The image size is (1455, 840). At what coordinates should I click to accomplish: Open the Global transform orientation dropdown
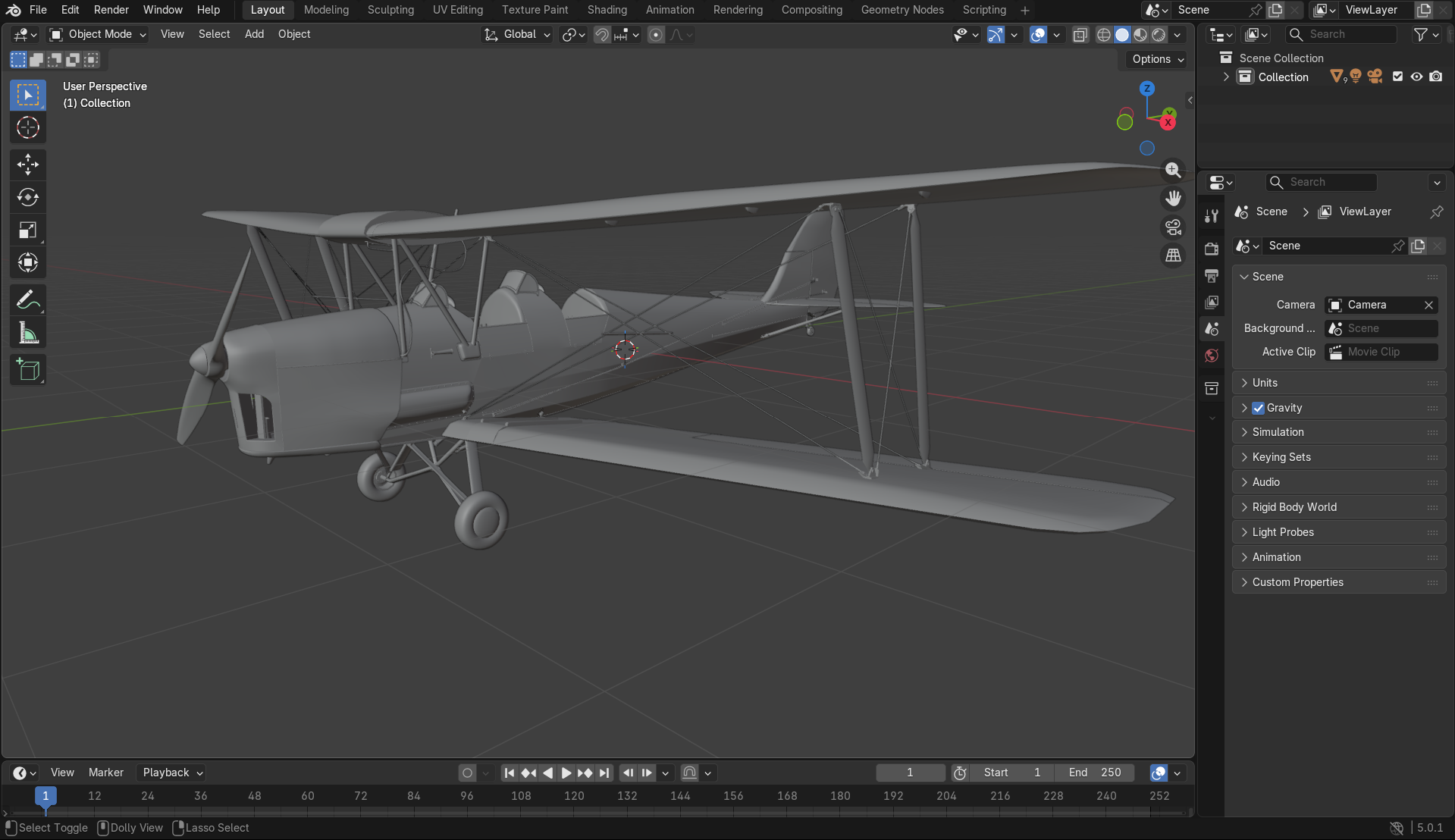(517, 34)
